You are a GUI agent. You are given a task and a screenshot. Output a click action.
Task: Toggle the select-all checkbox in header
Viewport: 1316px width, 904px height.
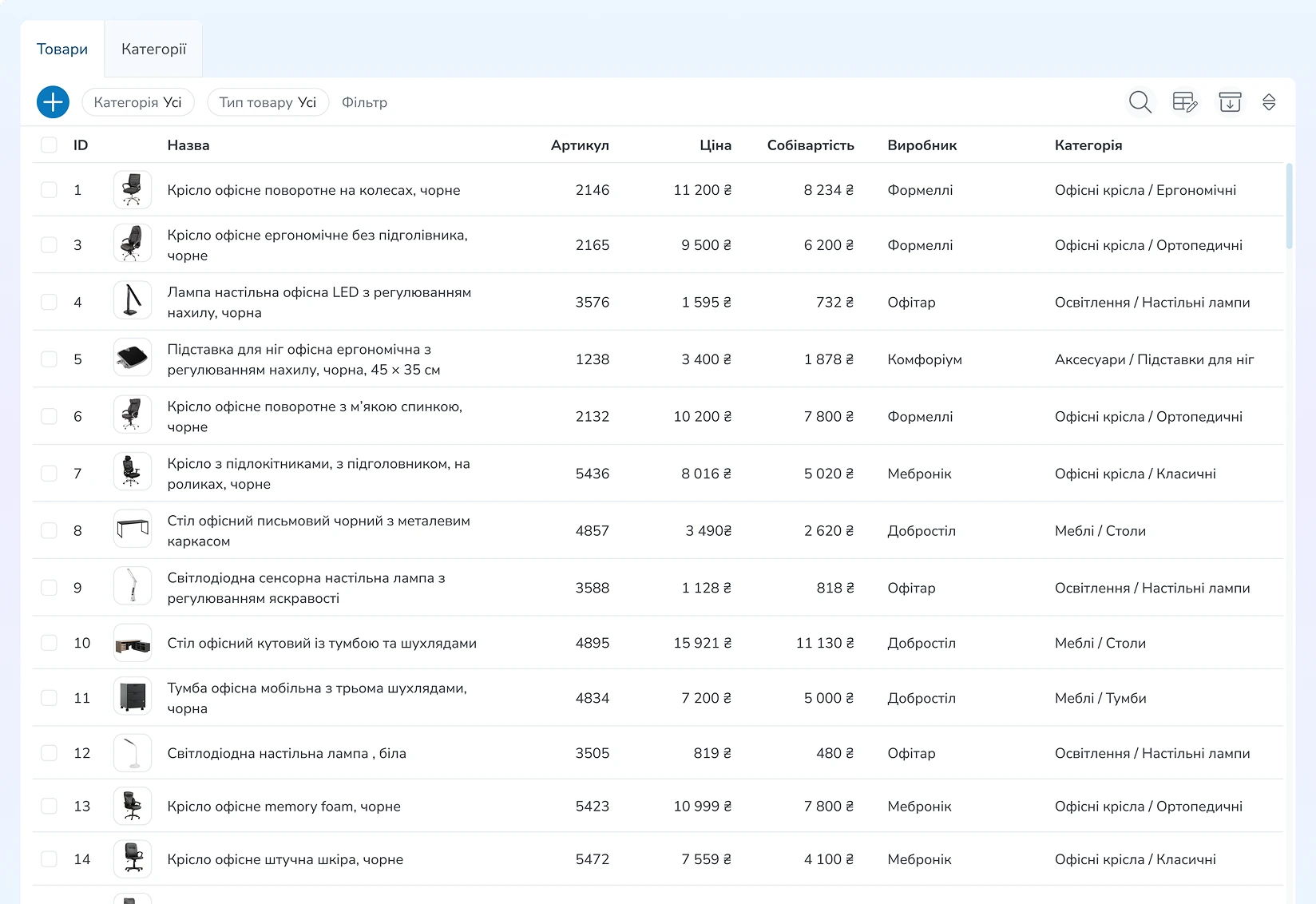(49, 145)
